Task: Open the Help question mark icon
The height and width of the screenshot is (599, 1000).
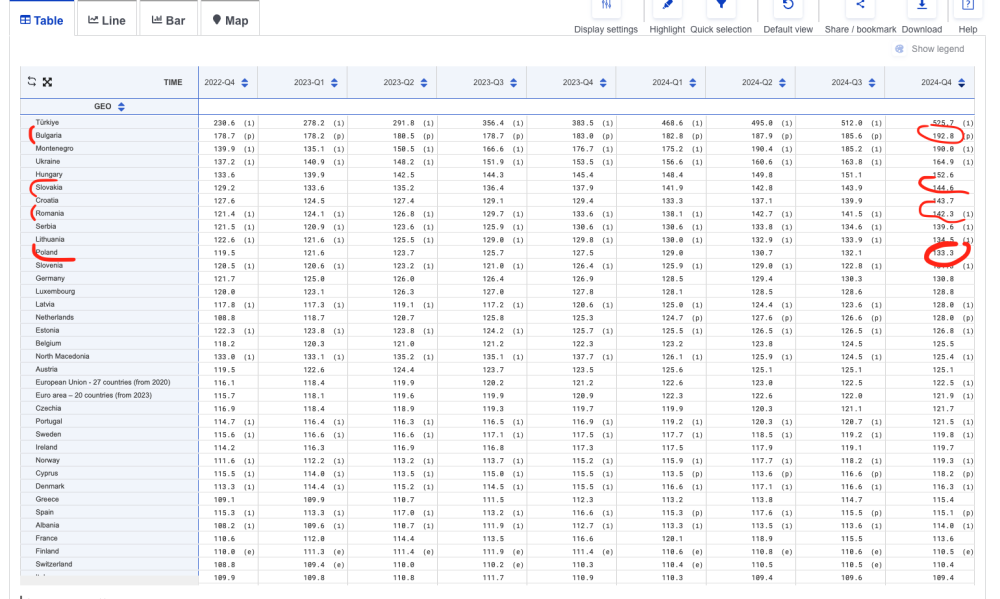Action: (x=968, y=7)
